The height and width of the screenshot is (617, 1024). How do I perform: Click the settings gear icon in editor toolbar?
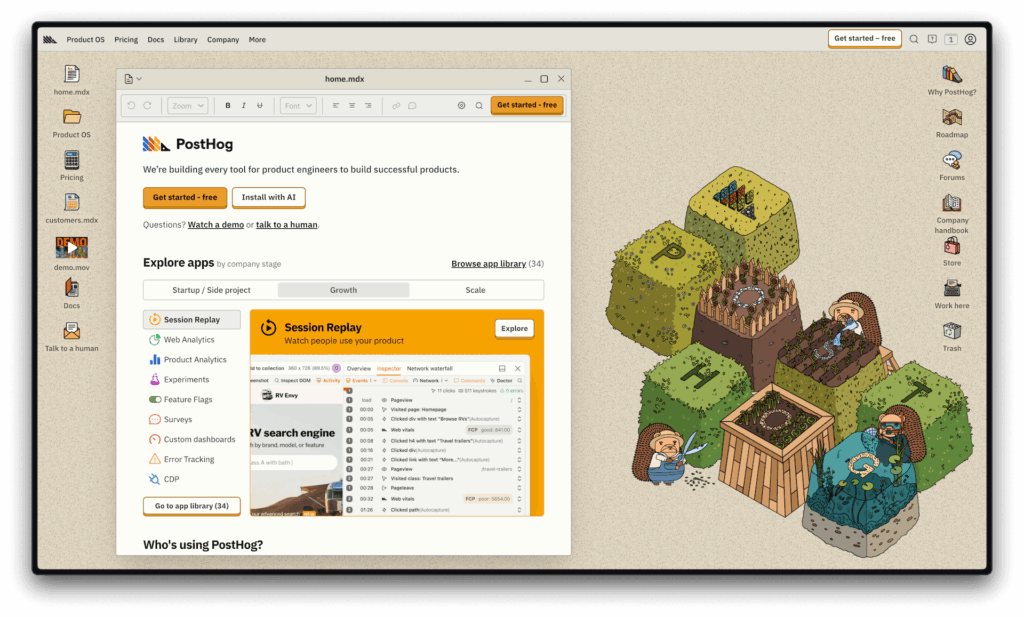click(462, 106)
